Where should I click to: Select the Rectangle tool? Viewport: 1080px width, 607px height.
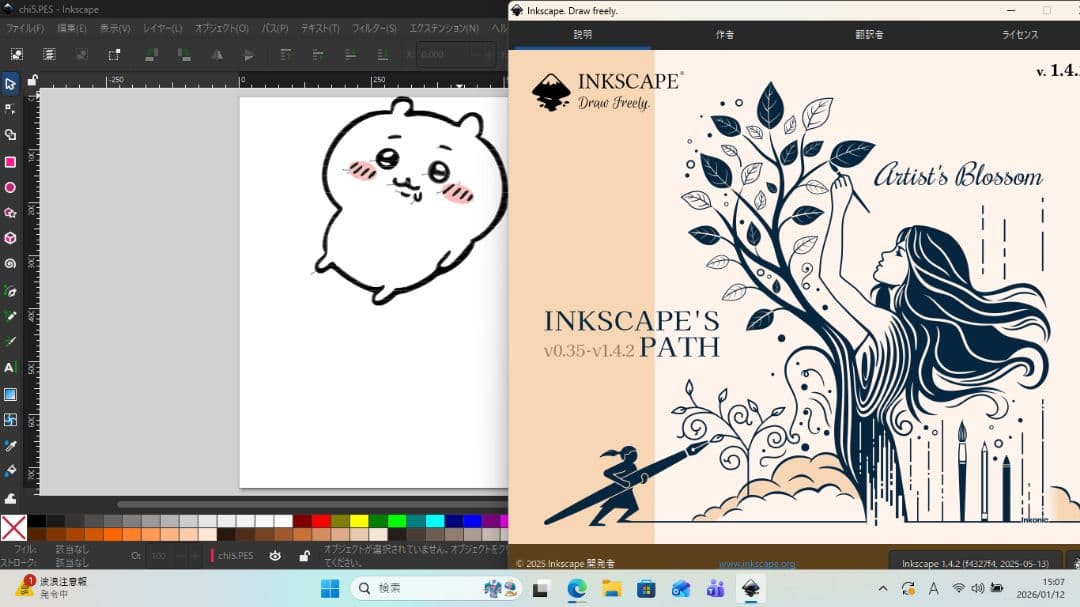coord(10,161)
